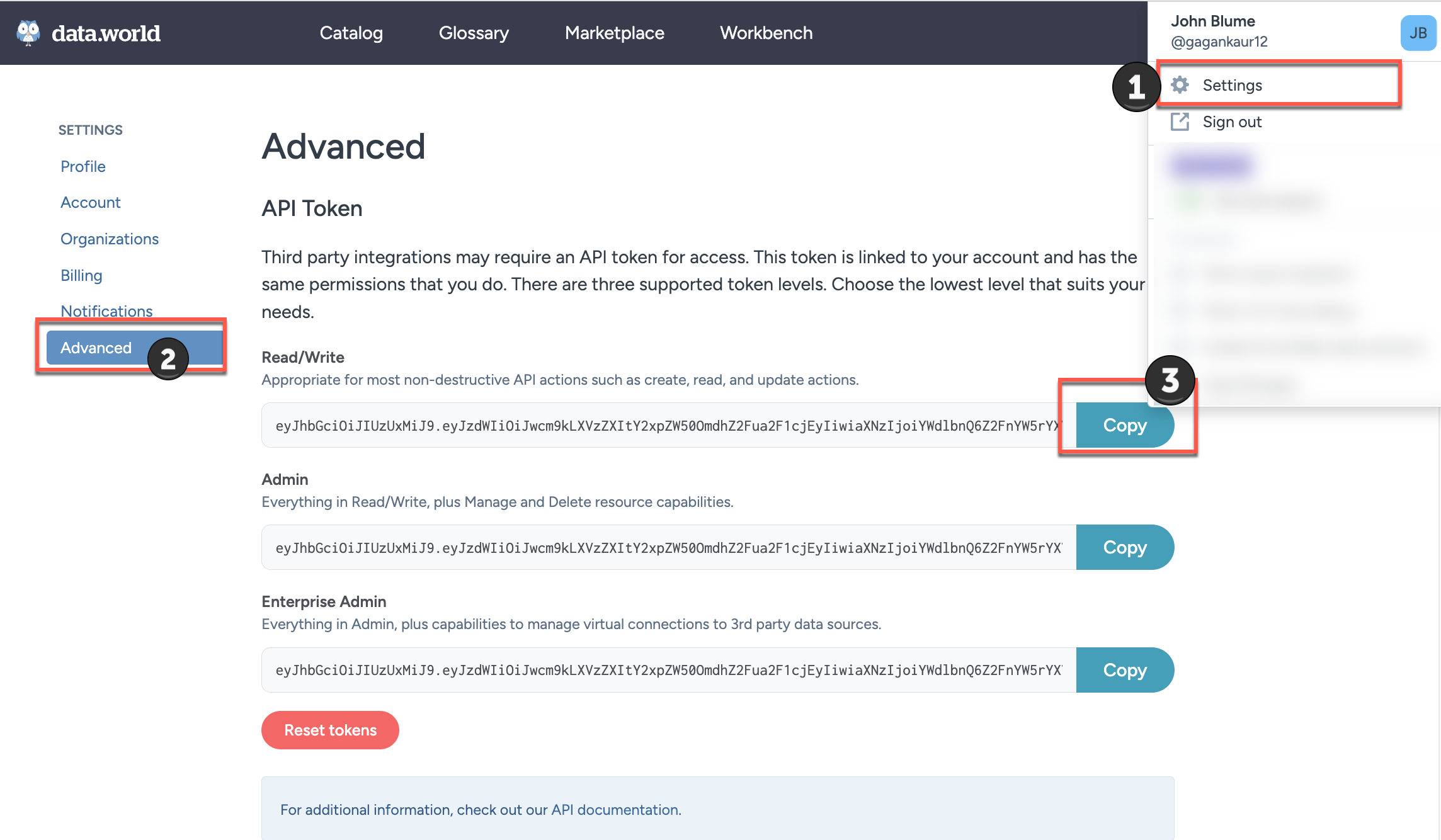Screen dimensions: 1441x840
Task: Click the JB avatar circle
Action: [x=1418, y=33]
